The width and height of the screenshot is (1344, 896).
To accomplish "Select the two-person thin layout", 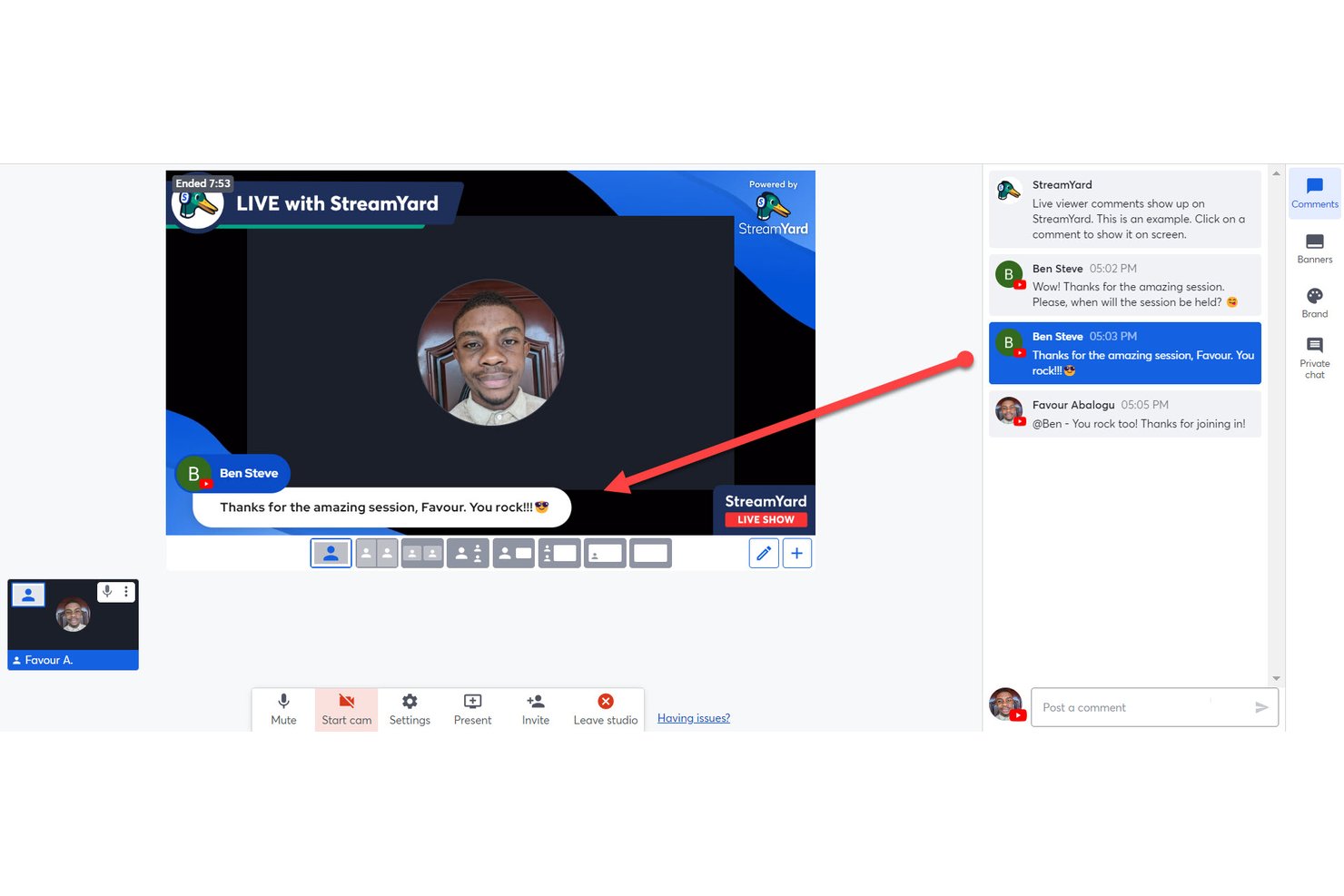I will coord(377,553).
